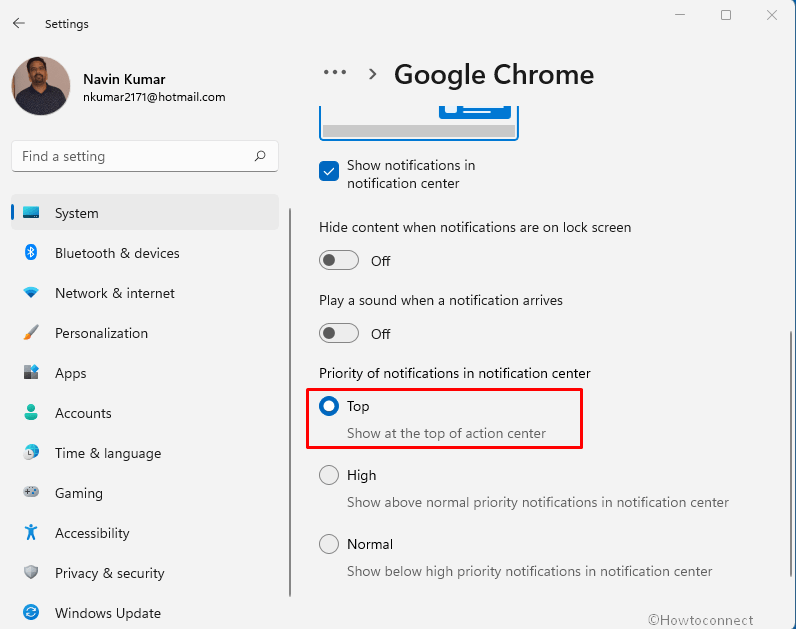The width and height of the screenshot is (796, 629).
Task: Open the System icon in sidebar
Action: point(31,212)
